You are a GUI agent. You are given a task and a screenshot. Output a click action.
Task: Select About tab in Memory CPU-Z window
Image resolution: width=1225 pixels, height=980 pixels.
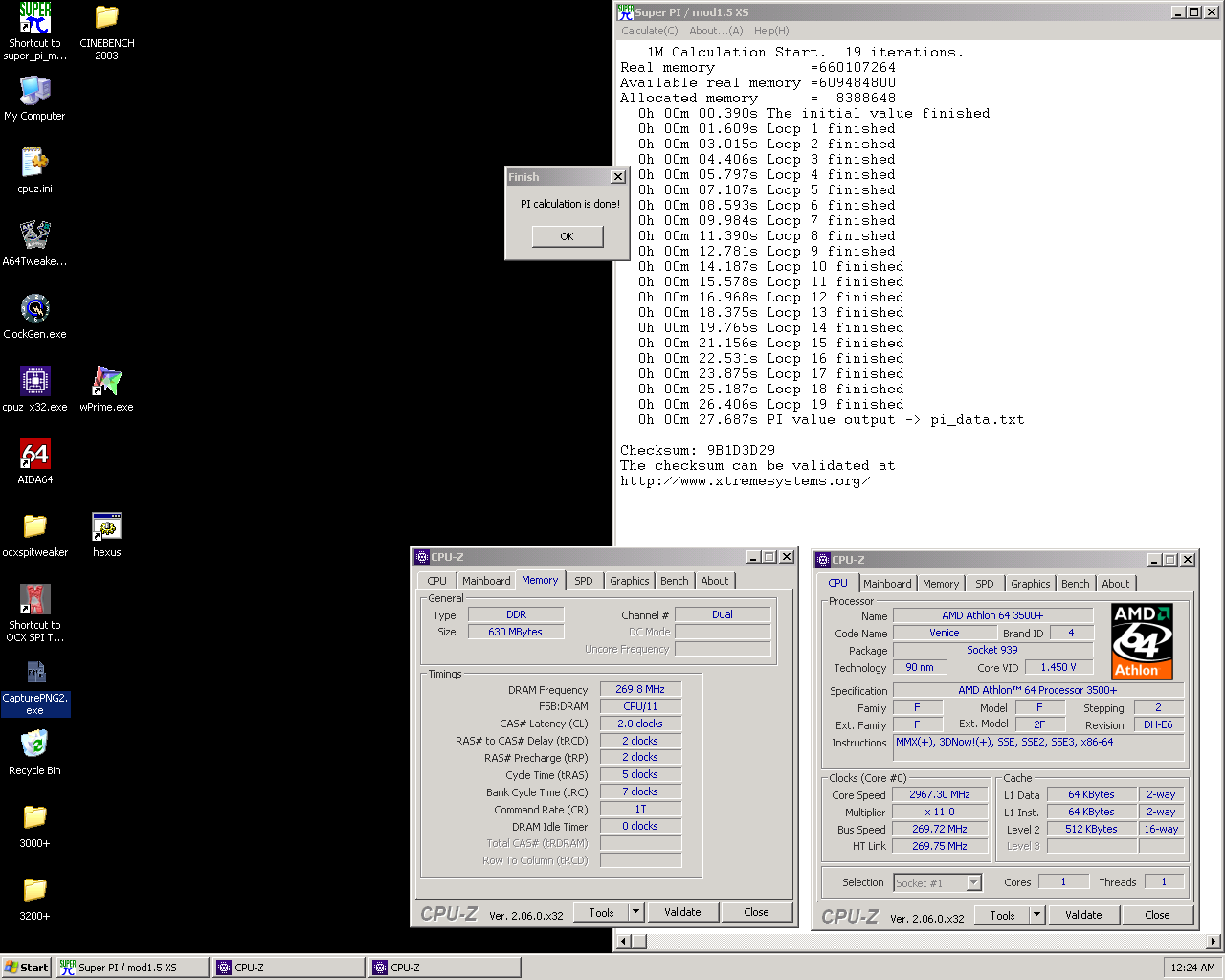715,581
